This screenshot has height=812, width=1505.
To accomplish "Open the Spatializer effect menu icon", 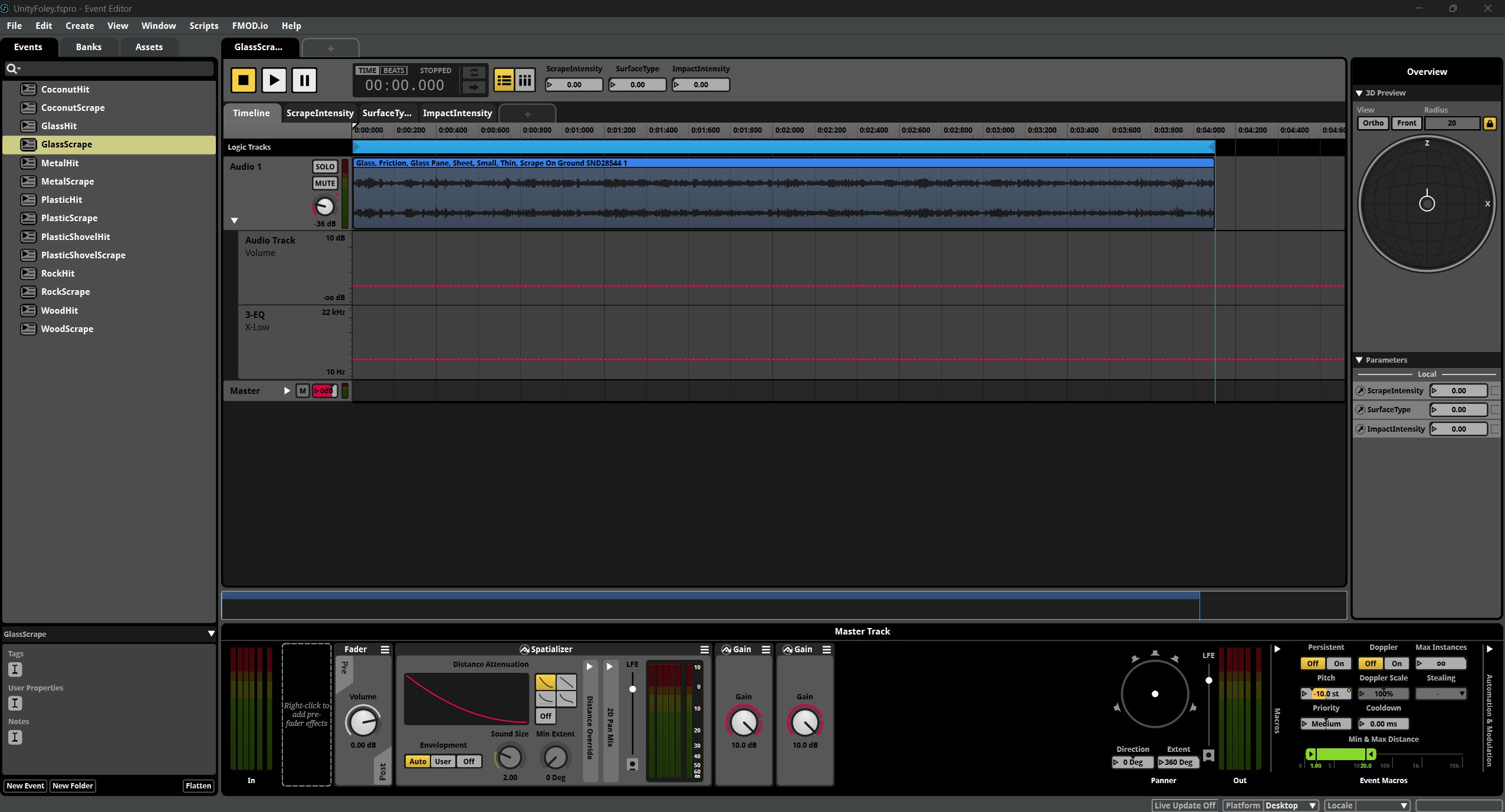I will pyautogui.click(x=704, y=649).
